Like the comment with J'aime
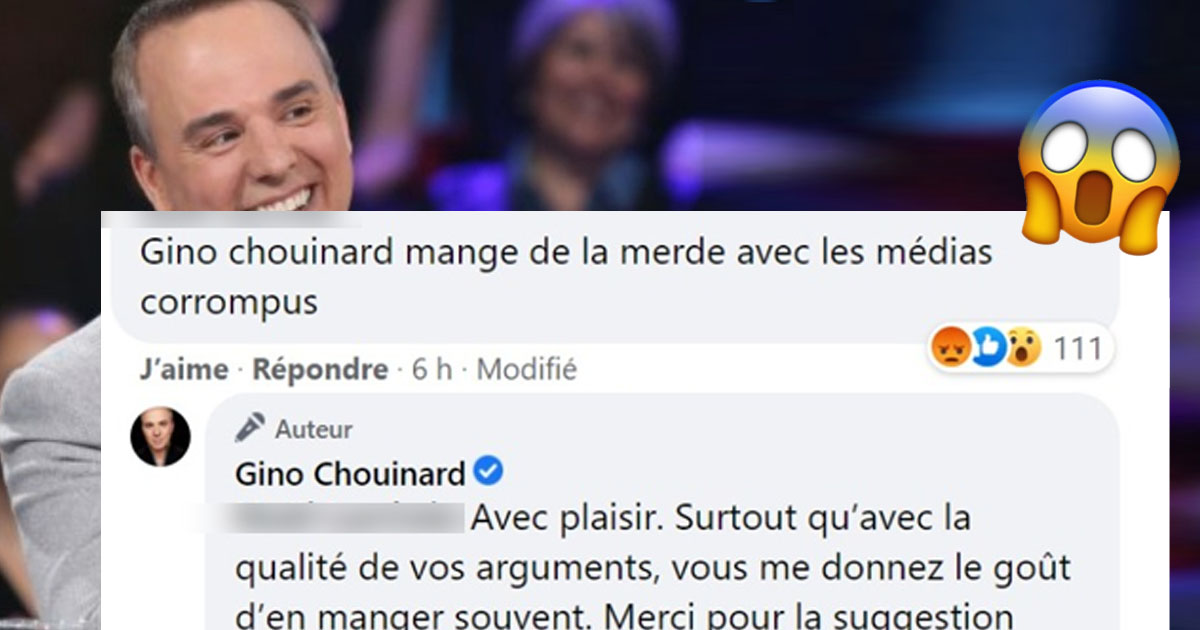 (184, 370)
